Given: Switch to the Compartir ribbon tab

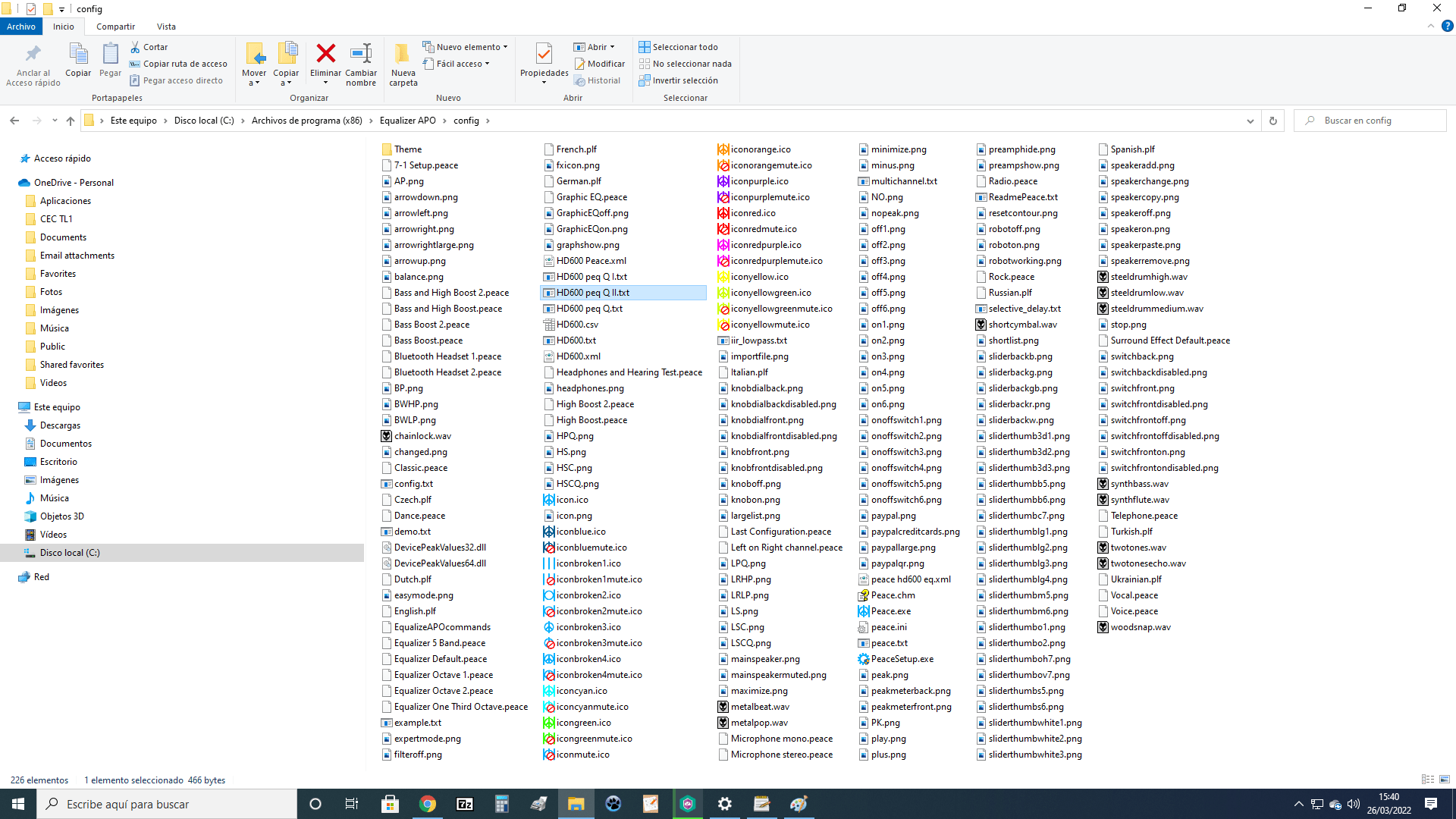Looking at the screenshot, I should coord(115,27).
